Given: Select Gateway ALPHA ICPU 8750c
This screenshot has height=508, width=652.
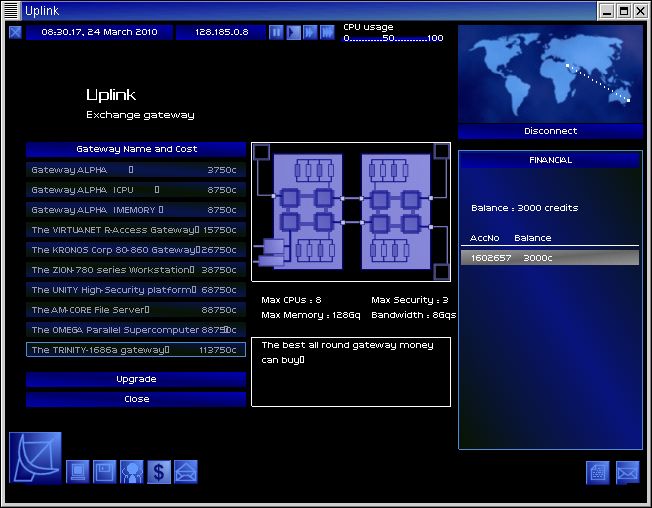Looking at the screenshot, I should coord(136,190).
